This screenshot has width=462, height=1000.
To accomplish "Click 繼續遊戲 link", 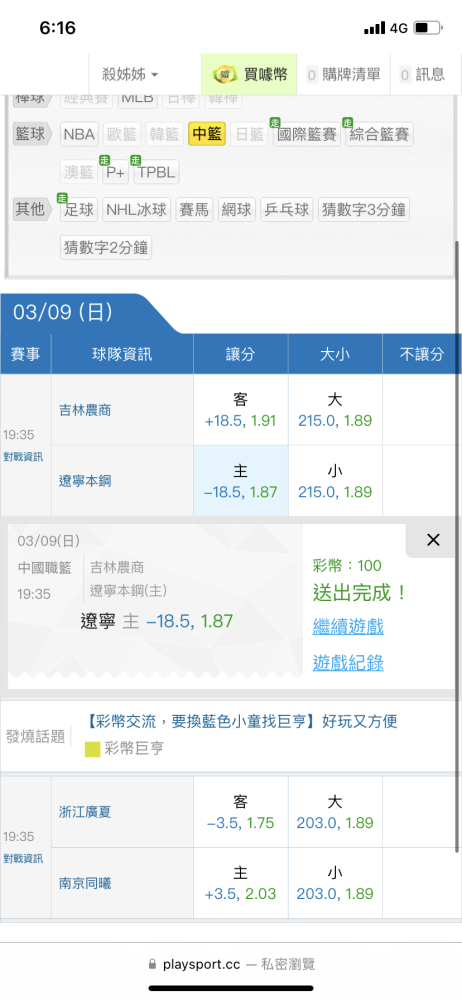I will pyautogui.click(x=348, y=626).
